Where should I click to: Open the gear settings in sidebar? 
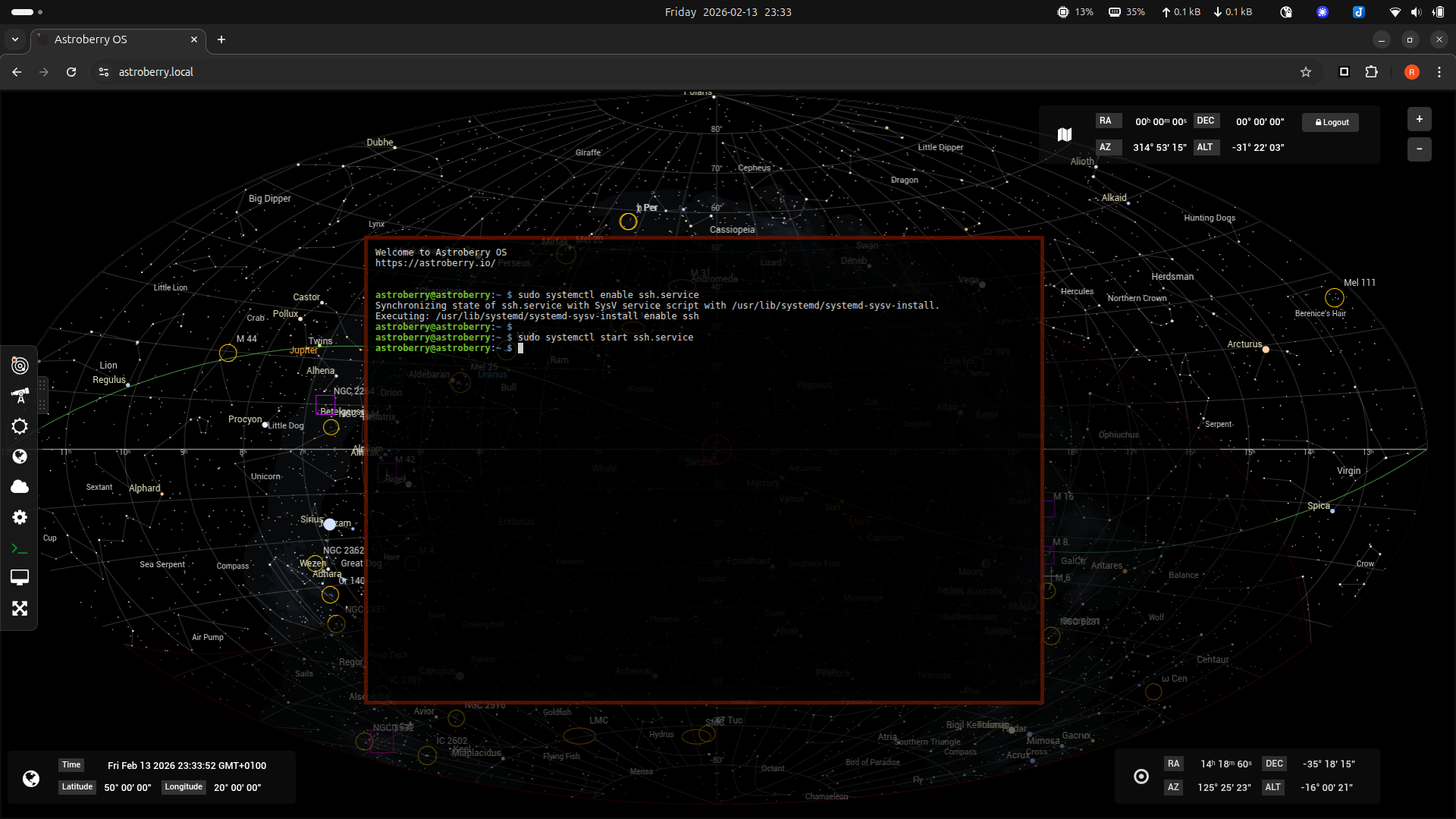[x=20, y=517]
